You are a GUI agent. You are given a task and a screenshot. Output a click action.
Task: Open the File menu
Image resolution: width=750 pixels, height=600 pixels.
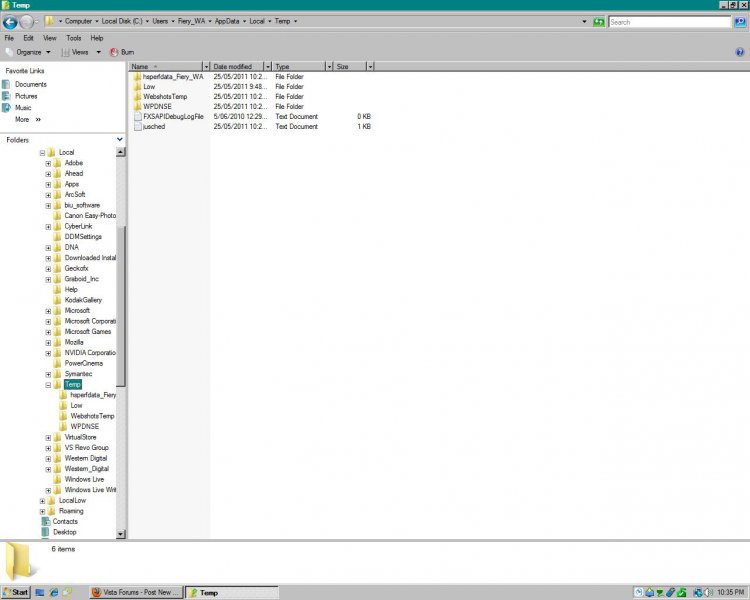[x=9, y=38]
